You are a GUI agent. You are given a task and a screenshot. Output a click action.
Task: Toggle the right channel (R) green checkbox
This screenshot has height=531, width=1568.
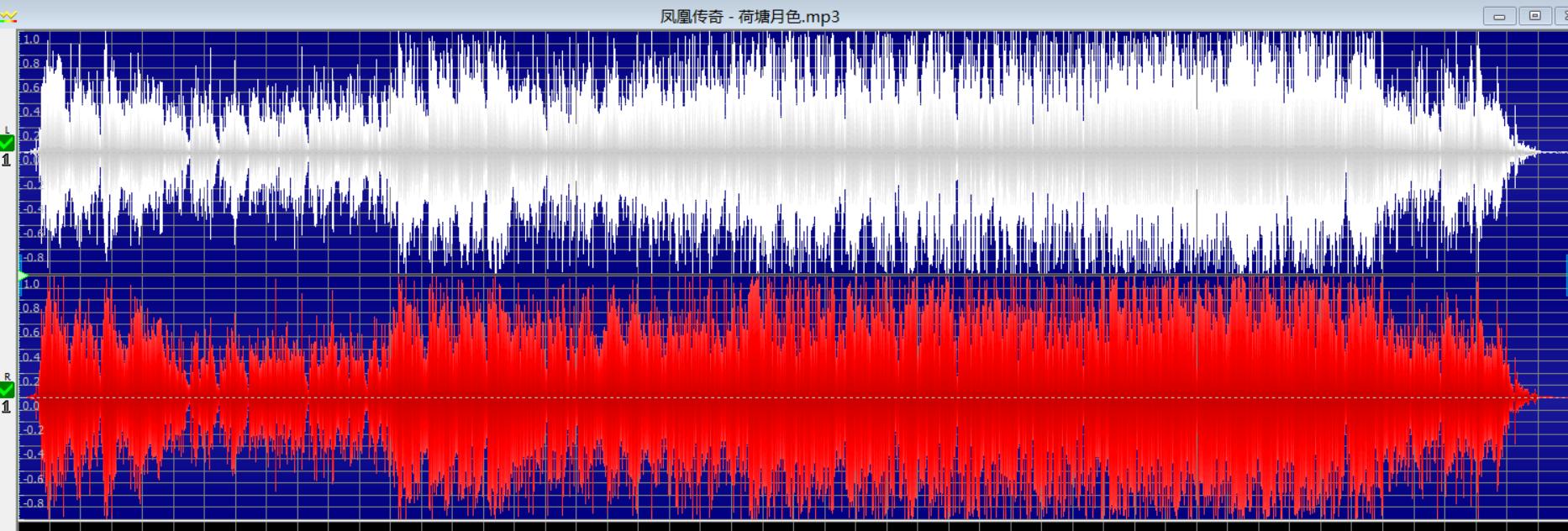[7, 390]
